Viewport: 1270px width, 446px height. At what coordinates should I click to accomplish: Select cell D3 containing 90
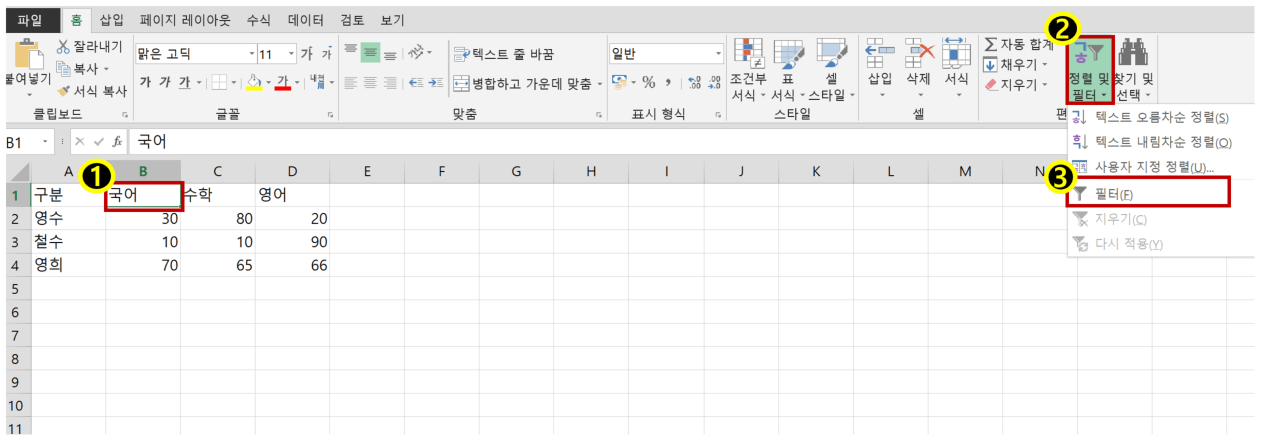pos(292,242)
